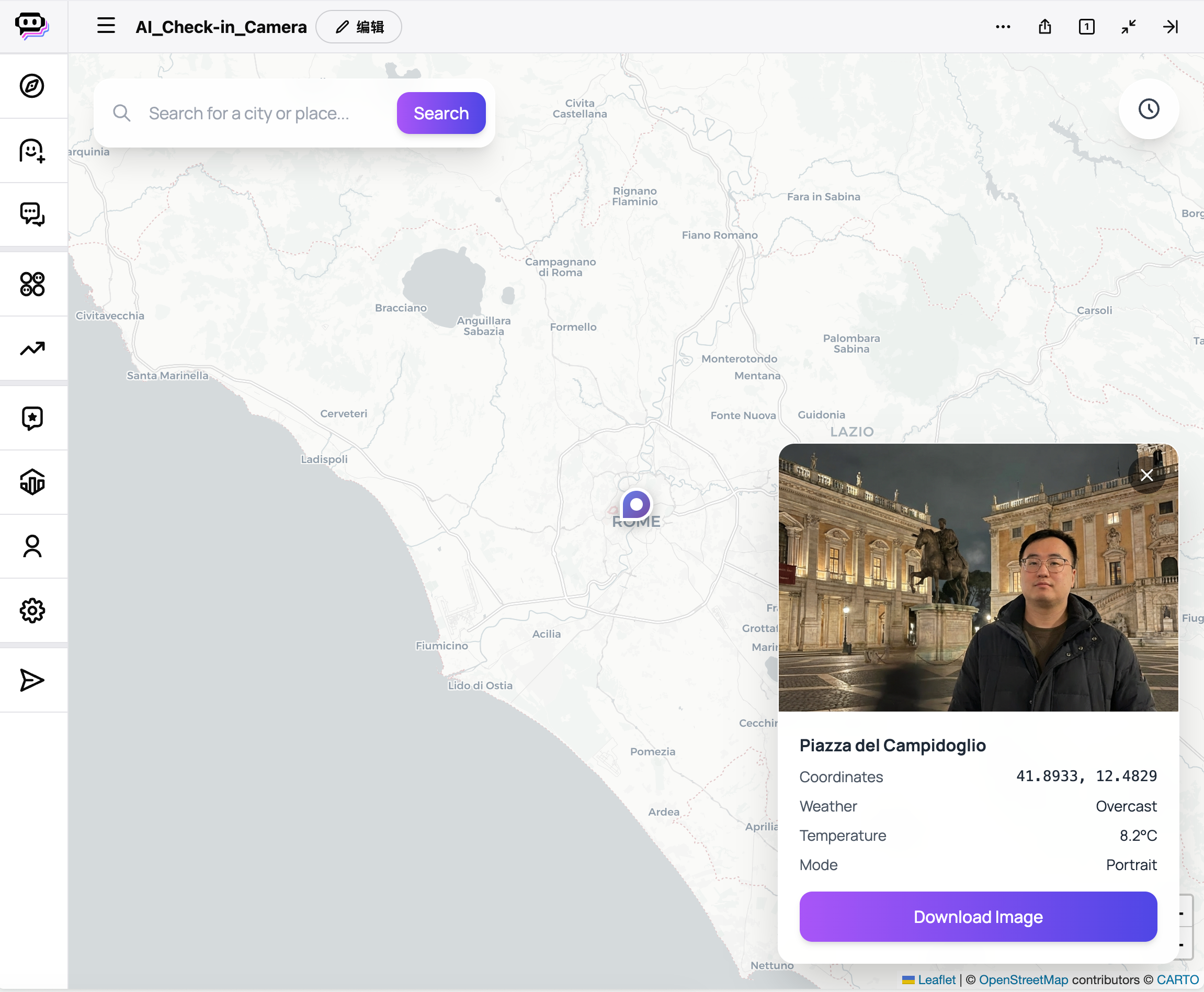Open the three-dot more options menu
The image size is (1204, 992).
(1003, 27)
